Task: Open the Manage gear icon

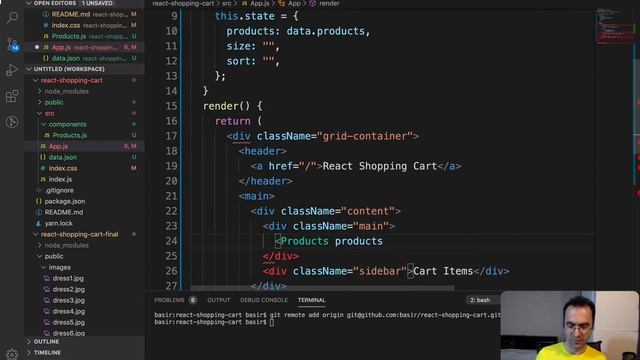Action: tap(12, 354)
